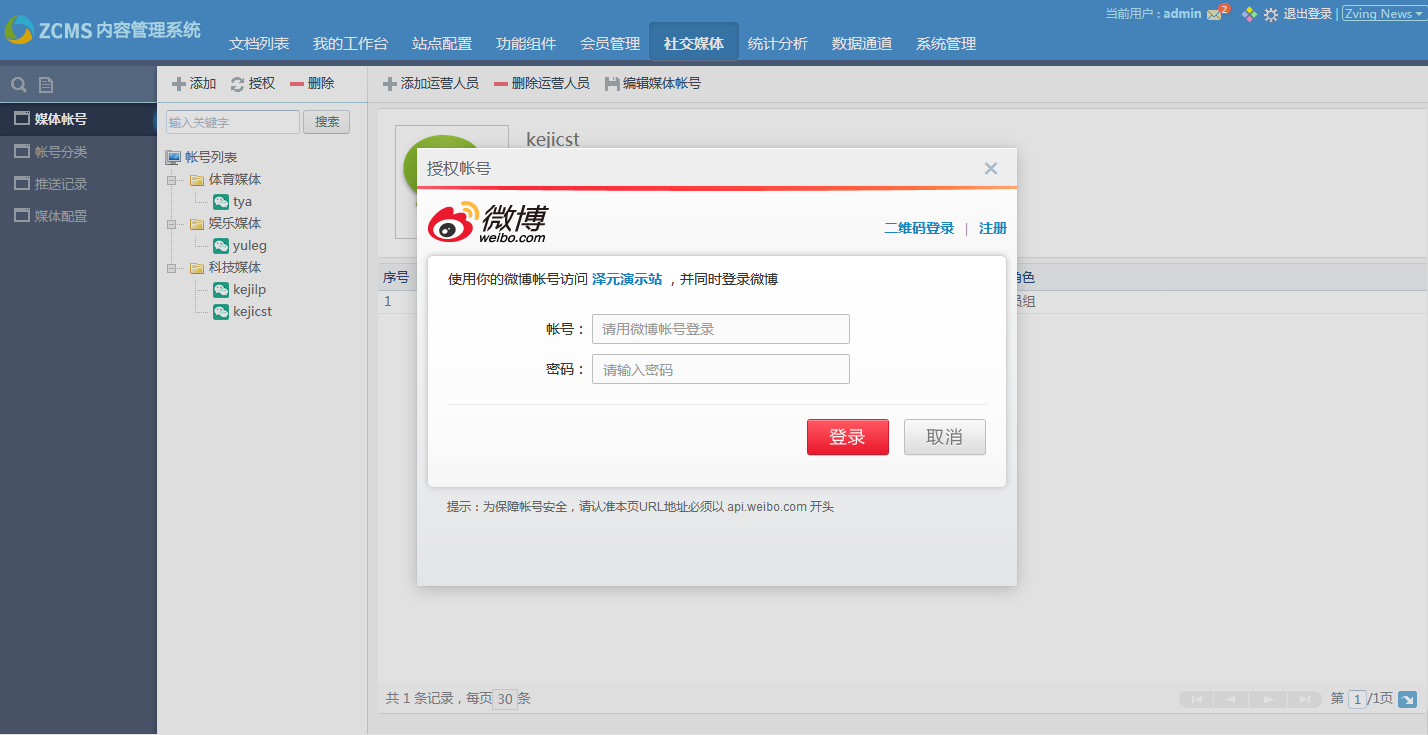
Task: Switch to the 系统管理 tab
Action: point(945,44)
